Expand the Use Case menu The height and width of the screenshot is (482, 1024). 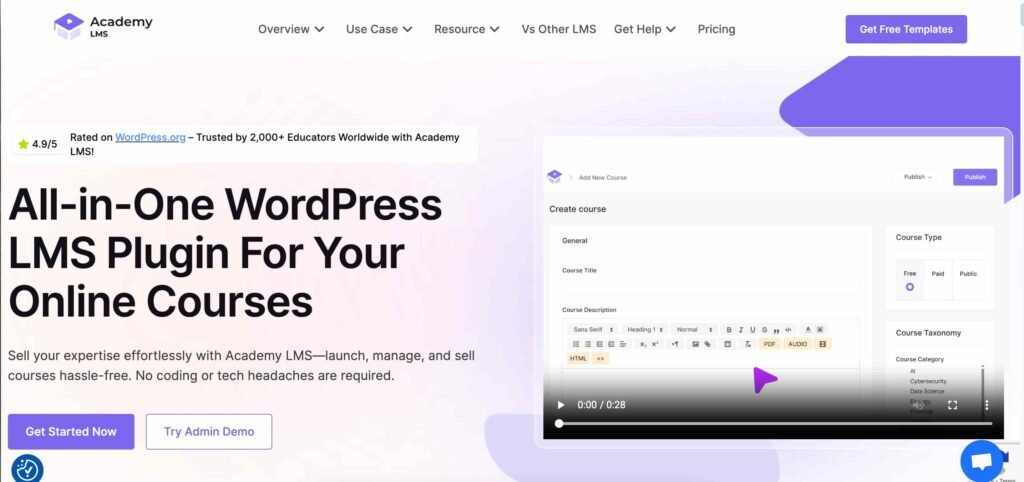[x=379, y=29]
